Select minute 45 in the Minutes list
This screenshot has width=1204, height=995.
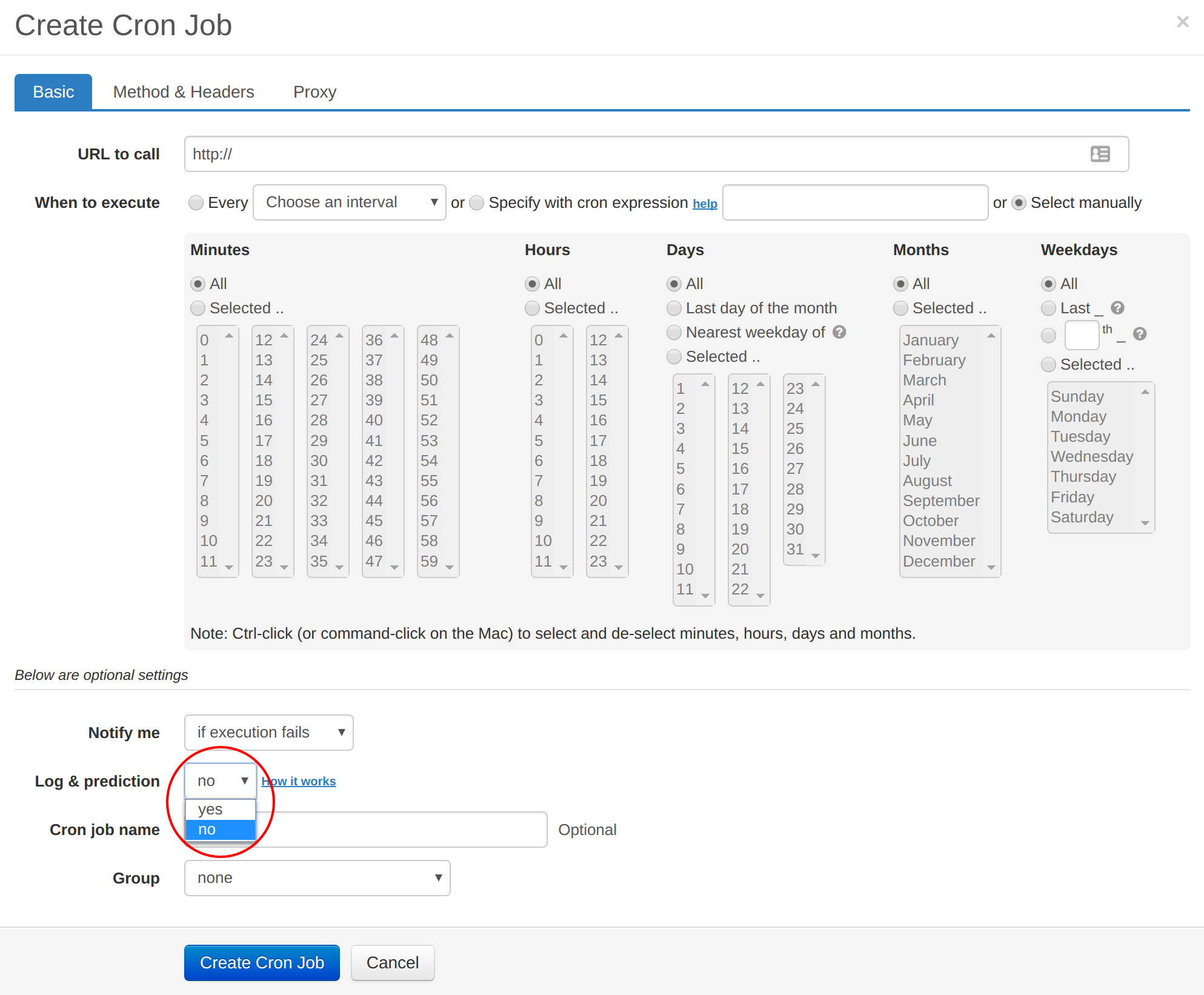[374, 521]
